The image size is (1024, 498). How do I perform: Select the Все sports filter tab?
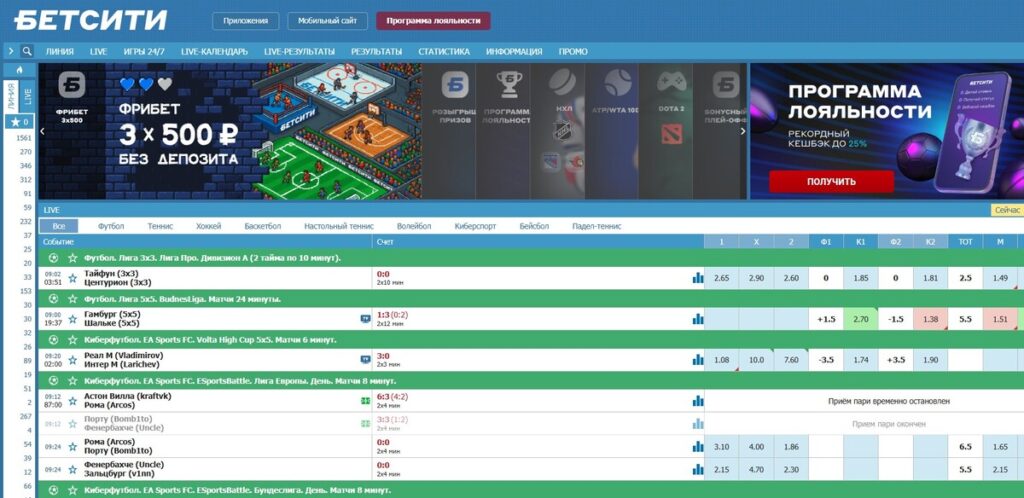59,226
